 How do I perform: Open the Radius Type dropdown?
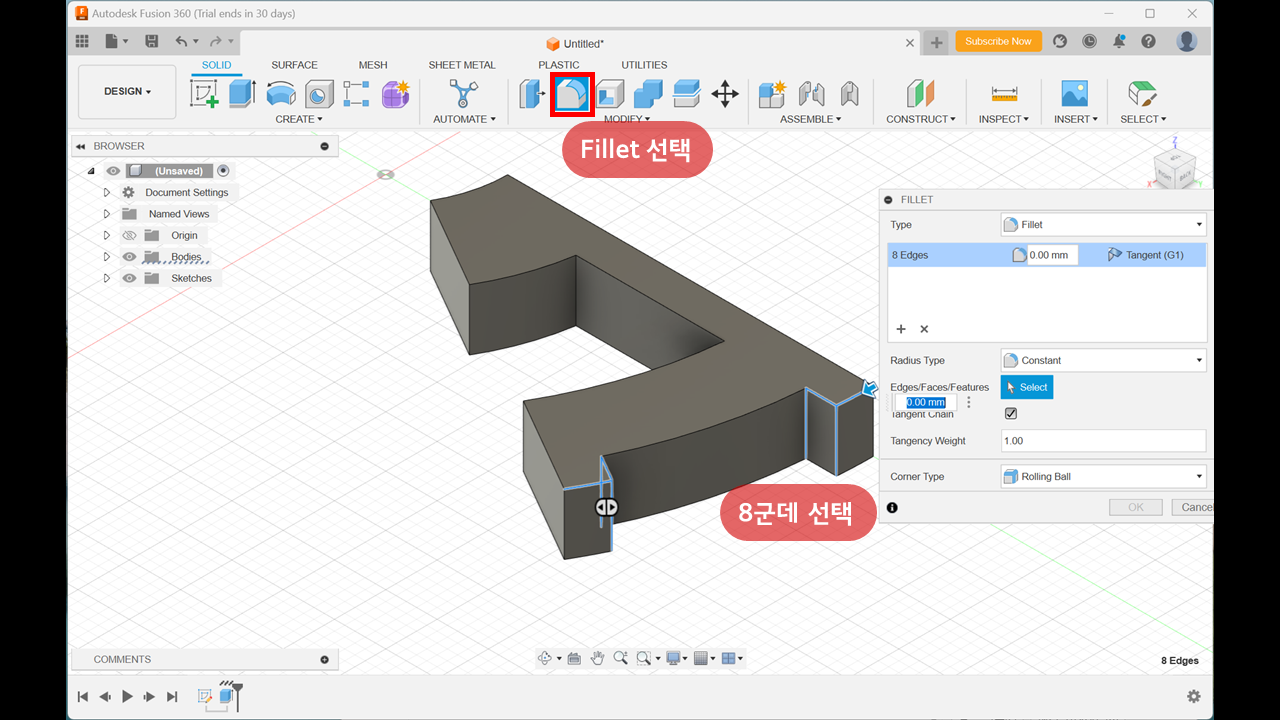[x=1103, y=360]
